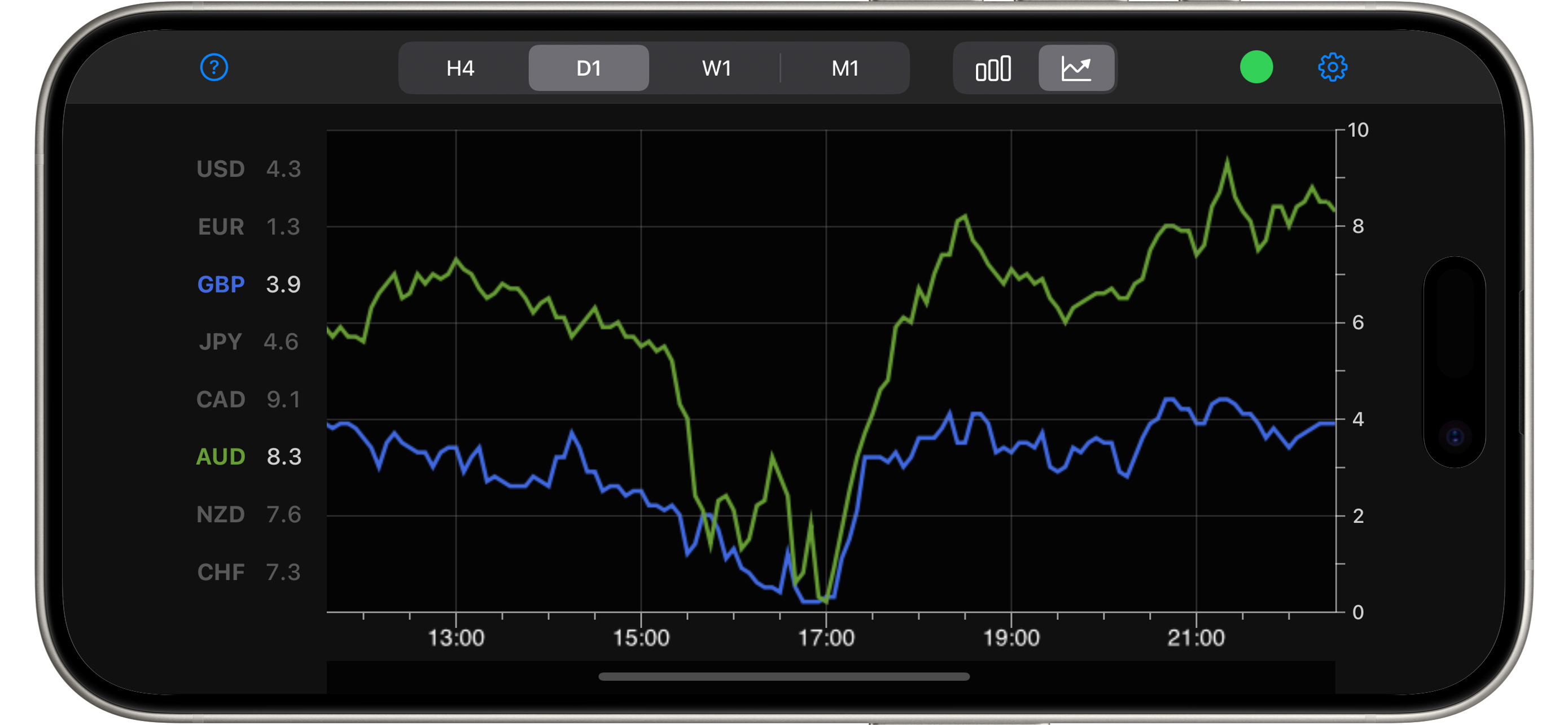Click the 17:00 time axis label

point(826,638)
